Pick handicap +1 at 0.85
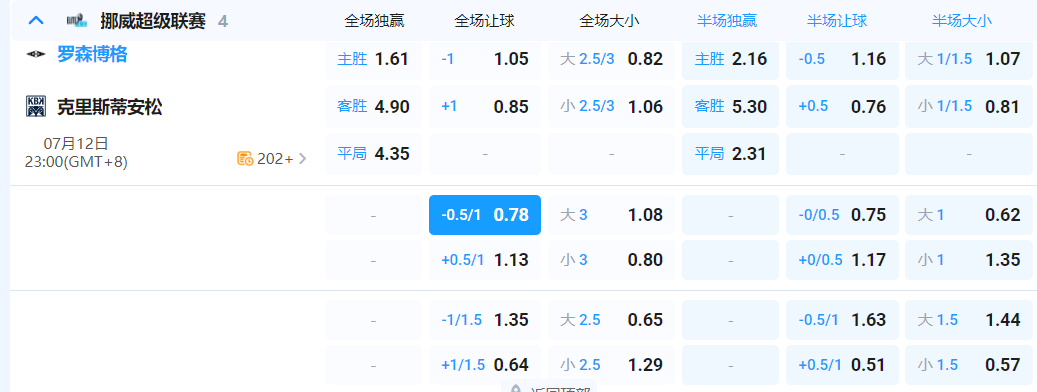The width and height of the screenshot is (1037, 392). [485, 106]
